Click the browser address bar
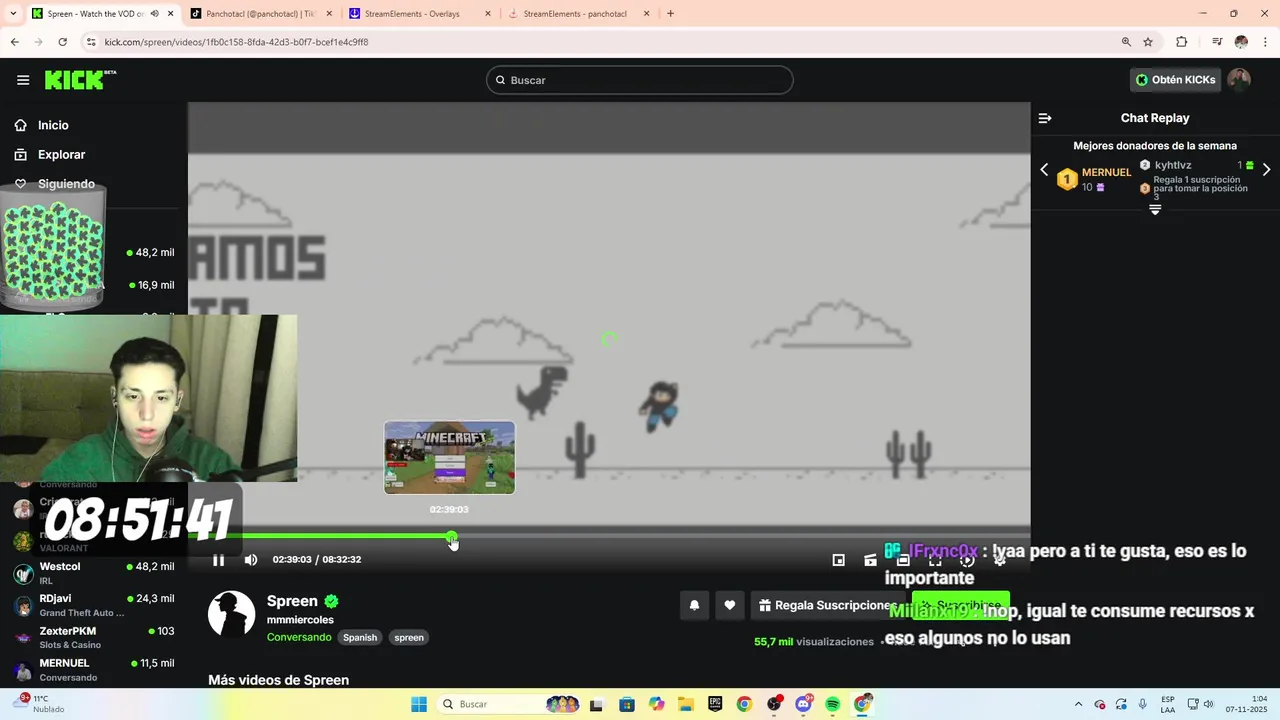The width and height of the screenshot is (1280, 720). 600,42
